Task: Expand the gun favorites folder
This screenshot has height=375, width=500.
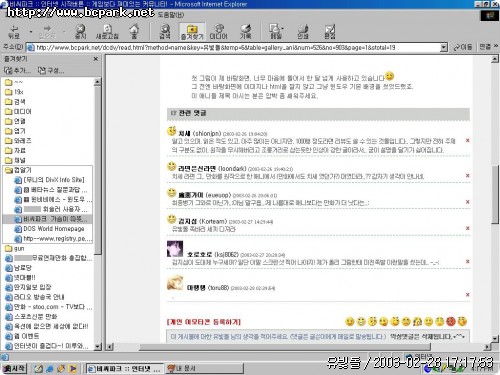Action: point(15,248)
